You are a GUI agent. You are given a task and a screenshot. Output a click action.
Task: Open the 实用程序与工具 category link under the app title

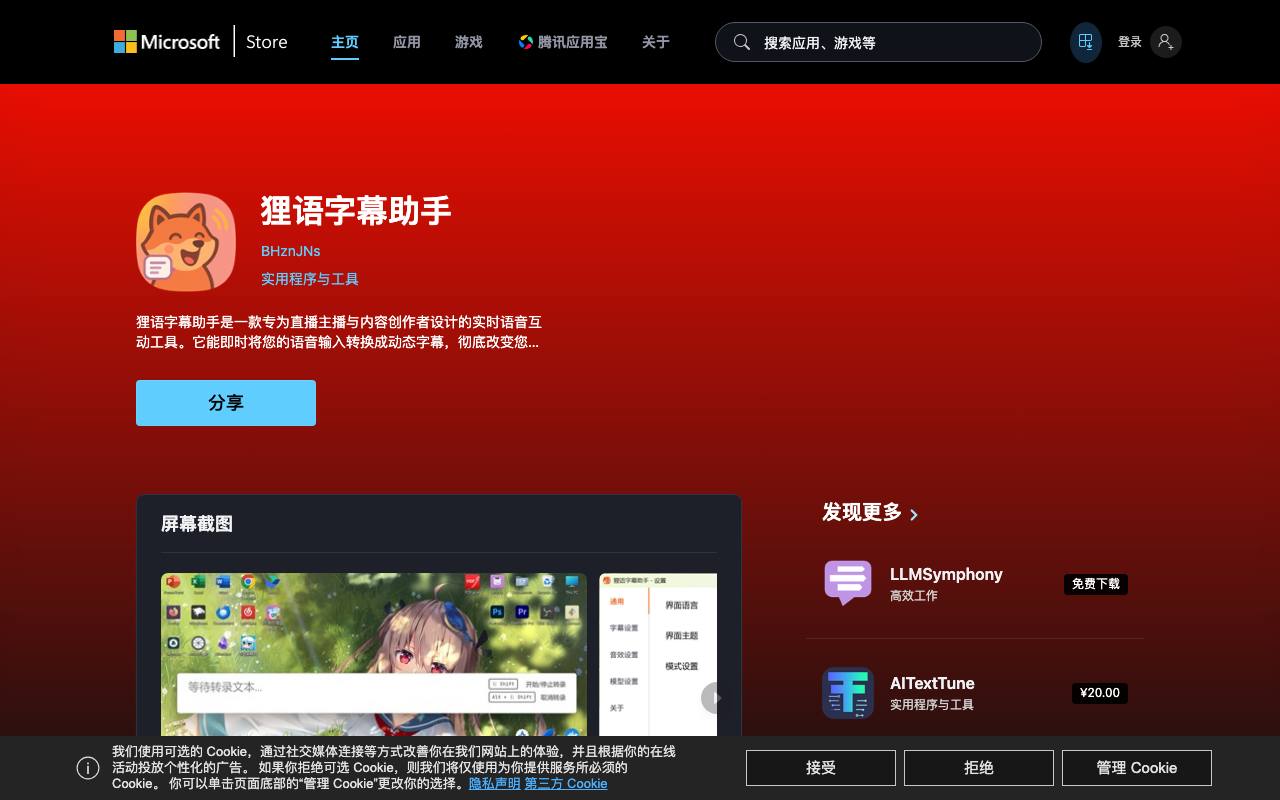point(310,279)
